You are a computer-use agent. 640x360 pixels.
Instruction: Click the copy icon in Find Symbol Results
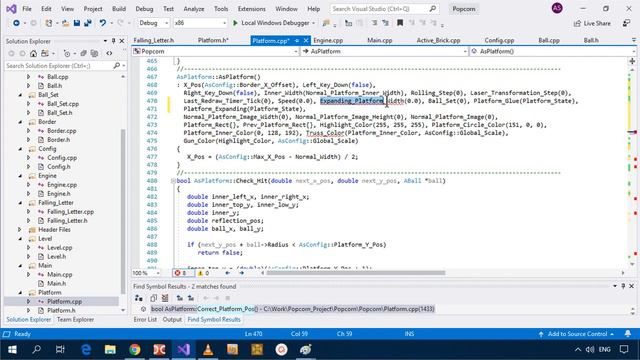pyautogui.click(x=153, y=298)
